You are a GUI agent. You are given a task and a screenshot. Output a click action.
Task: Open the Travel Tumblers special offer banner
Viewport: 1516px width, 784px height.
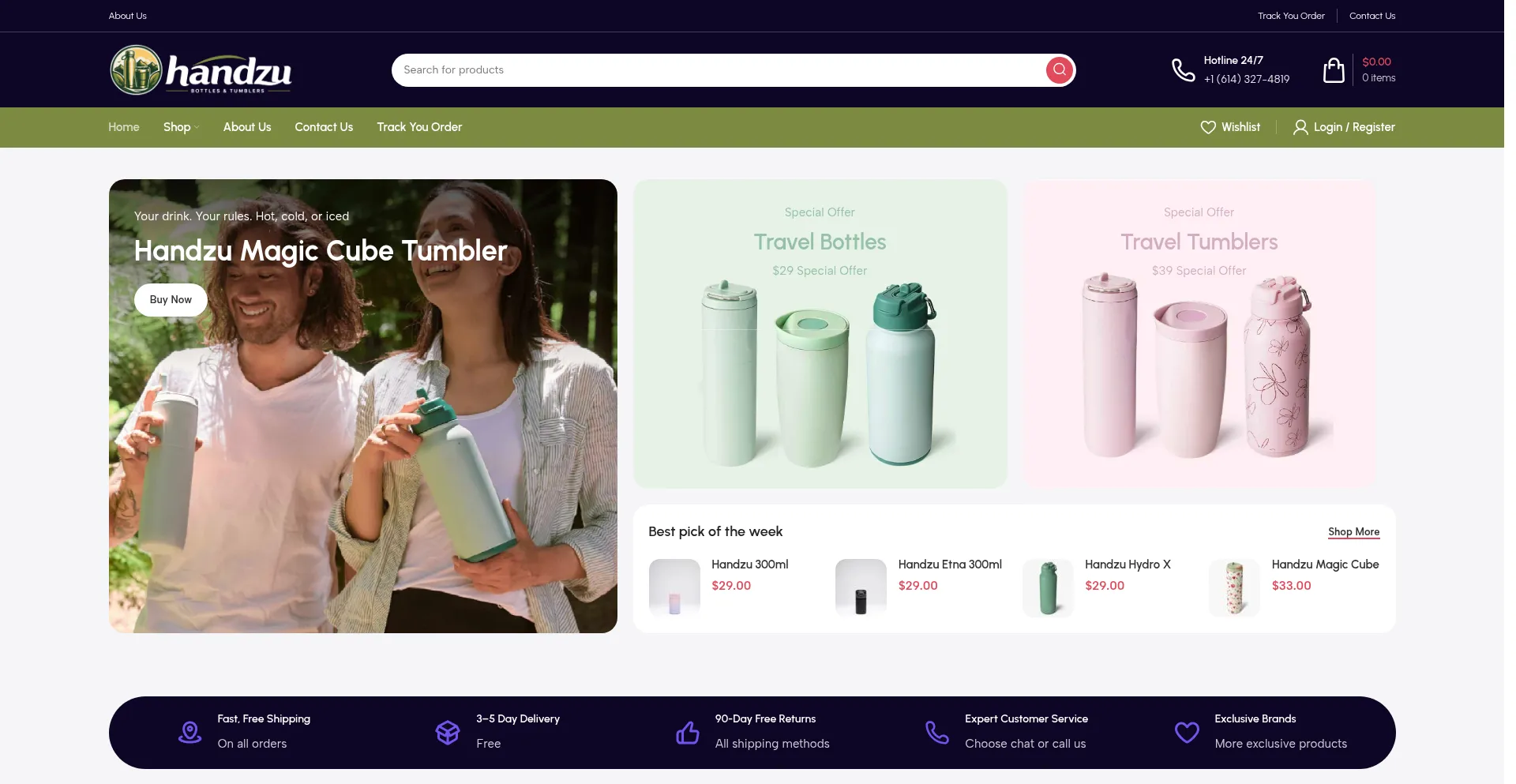click(x=1199, y=333)
